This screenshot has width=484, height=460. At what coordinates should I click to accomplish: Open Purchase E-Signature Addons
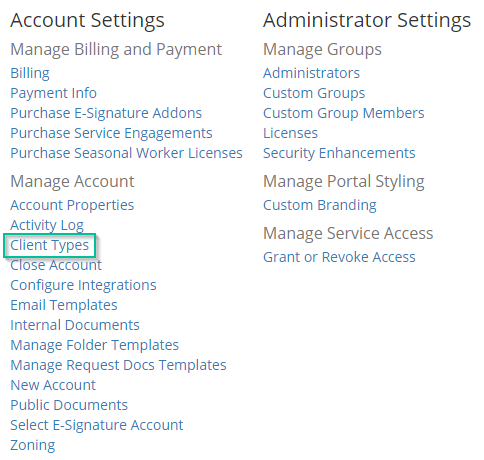point(106,113)
